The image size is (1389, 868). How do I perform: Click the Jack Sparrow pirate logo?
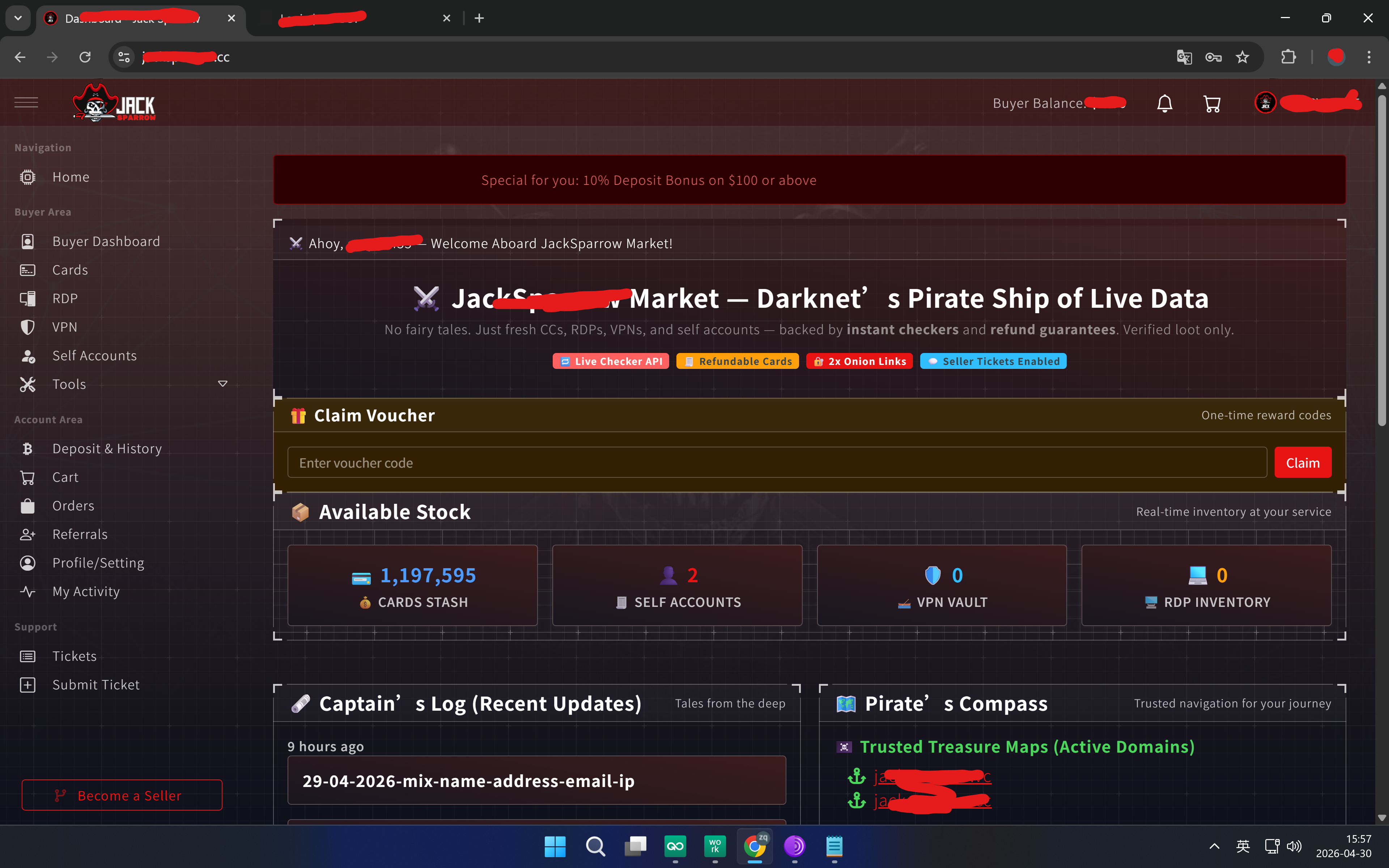click(x=114, y=103)
